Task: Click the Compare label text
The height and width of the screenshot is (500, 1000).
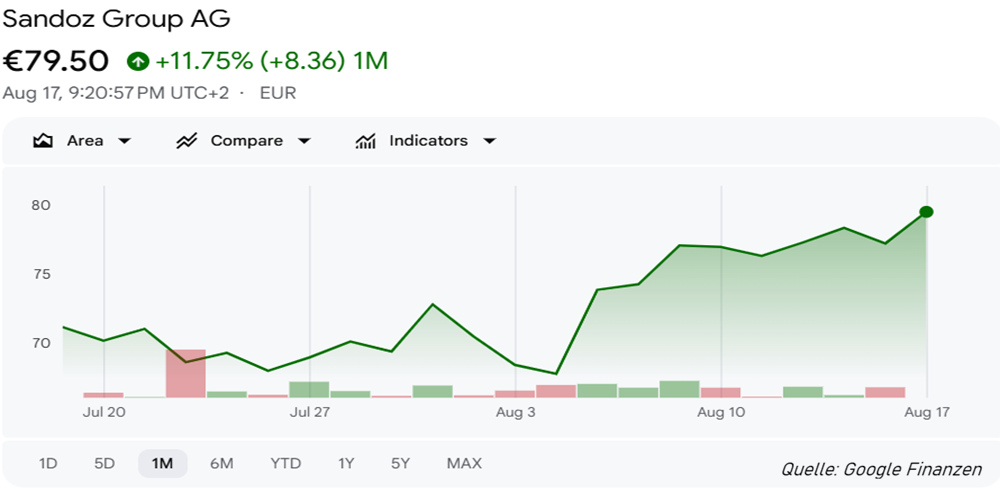Action: point(247,141)
